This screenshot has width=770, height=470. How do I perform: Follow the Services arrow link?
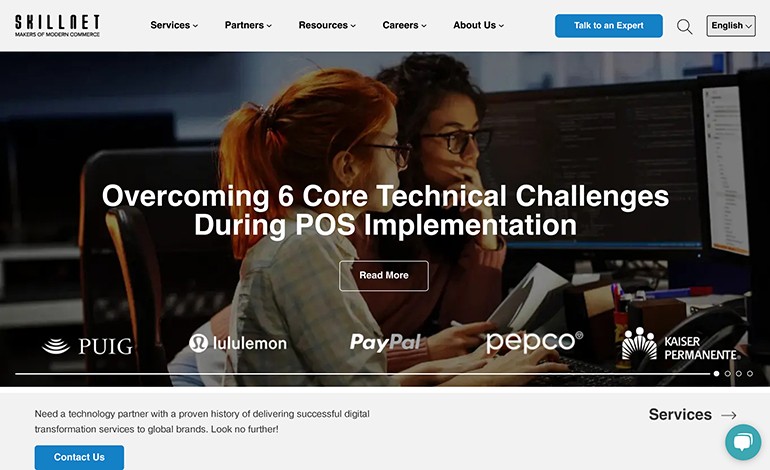692,415
